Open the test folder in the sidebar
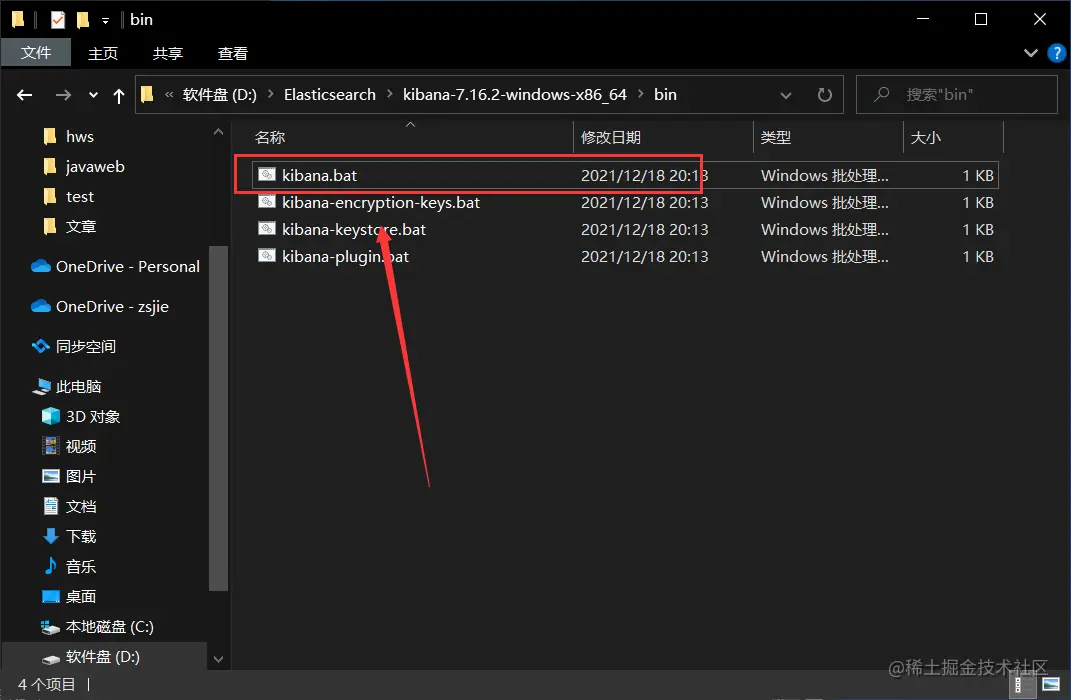Screen dimensions: 1071x700 79,197
